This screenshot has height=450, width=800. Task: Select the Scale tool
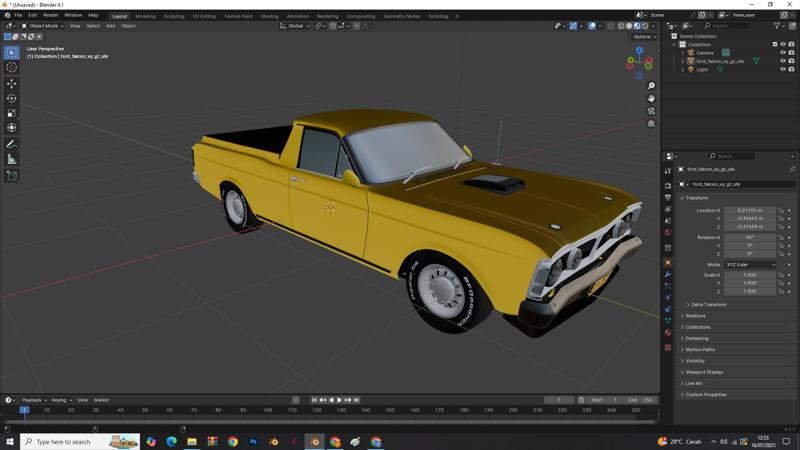[12, 113]
